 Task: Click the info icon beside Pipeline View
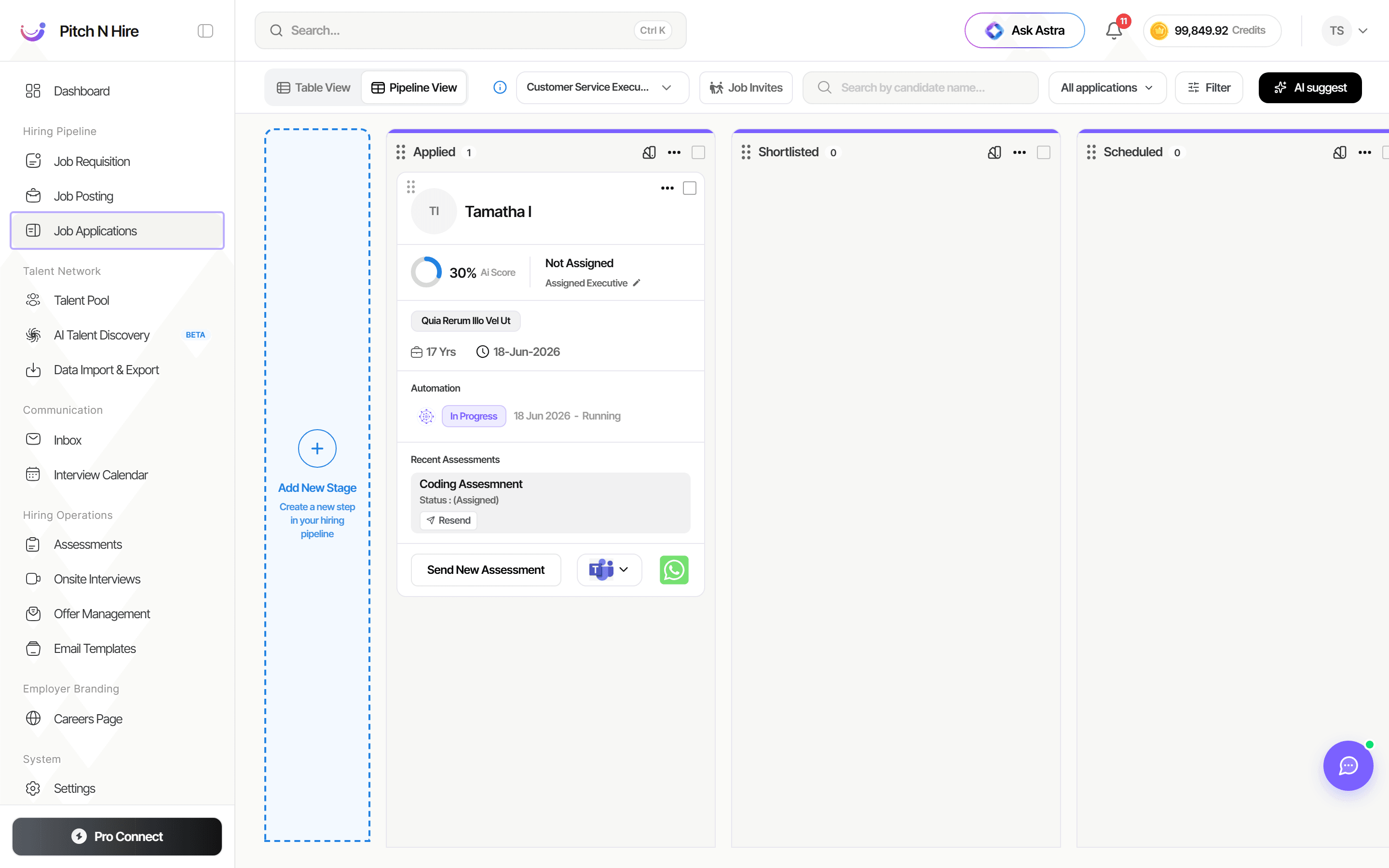click(500, 87)
